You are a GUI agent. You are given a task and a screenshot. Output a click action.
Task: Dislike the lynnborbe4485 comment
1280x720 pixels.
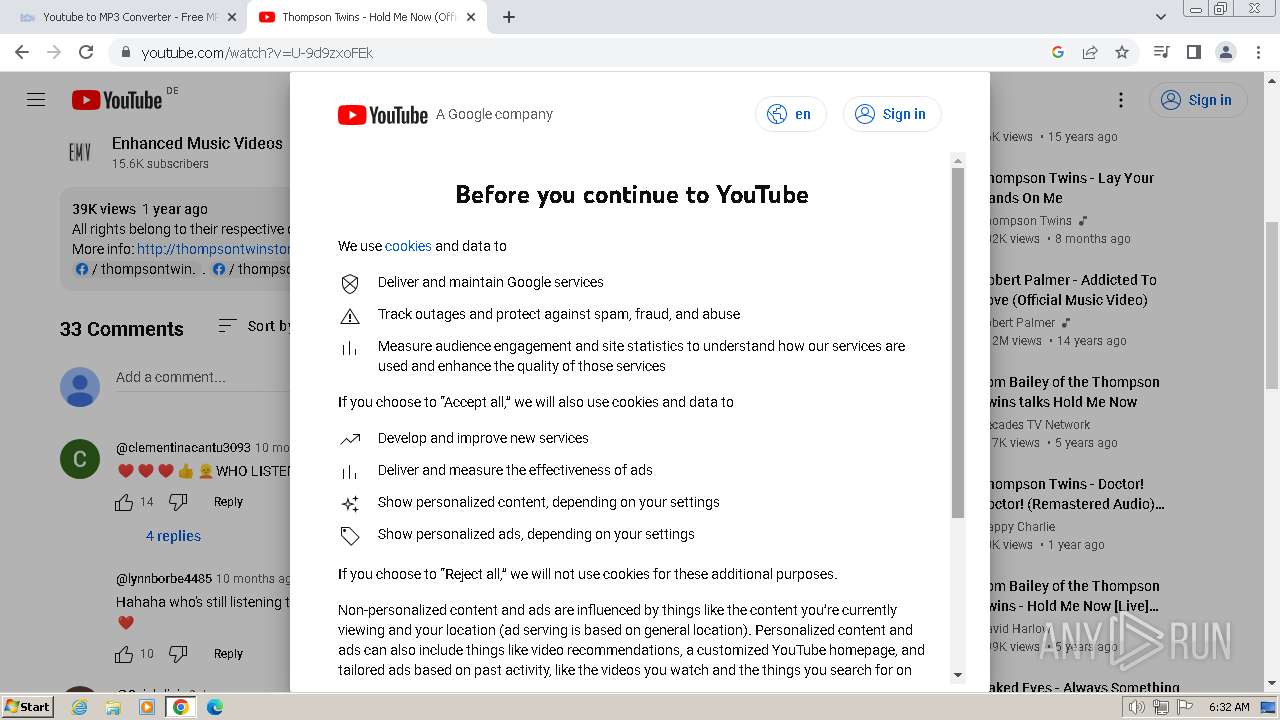point(178,654)
